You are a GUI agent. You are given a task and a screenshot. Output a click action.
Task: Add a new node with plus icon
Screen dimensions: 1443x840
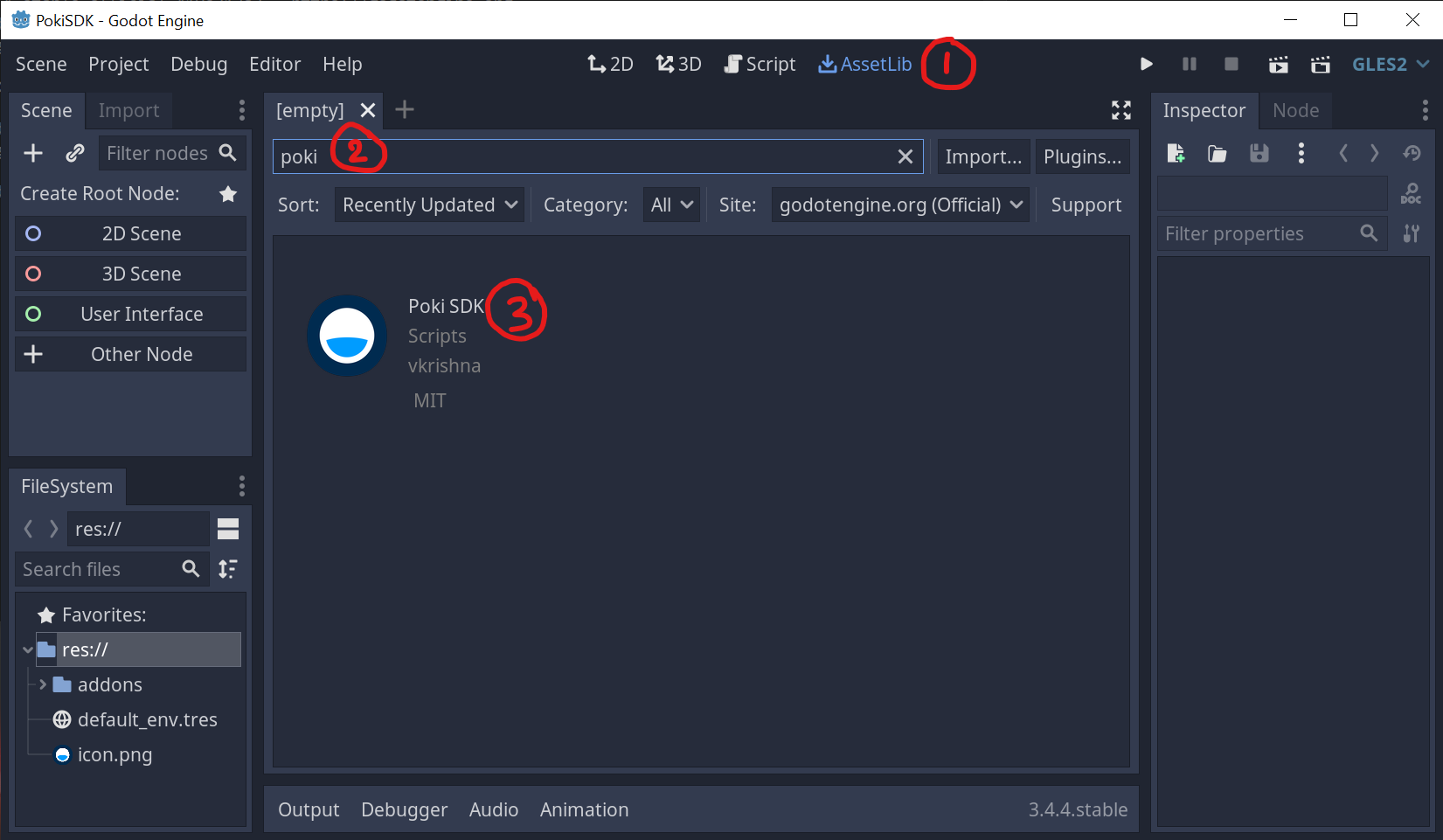tap(33, 153)
